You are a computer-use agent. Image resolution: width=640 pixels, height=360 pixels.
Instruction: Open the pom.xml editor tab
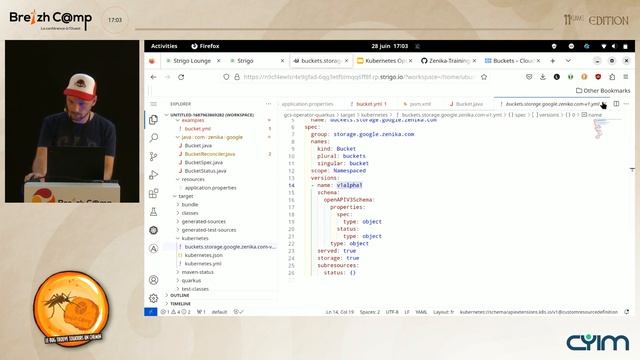(x=419, y=104)
